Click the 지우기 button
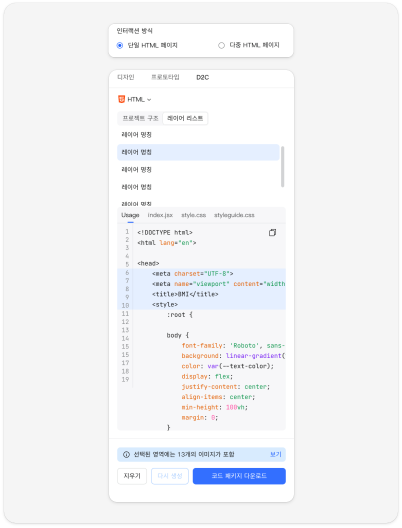This screenshot has width=402, height=528. tap(132, 476)
